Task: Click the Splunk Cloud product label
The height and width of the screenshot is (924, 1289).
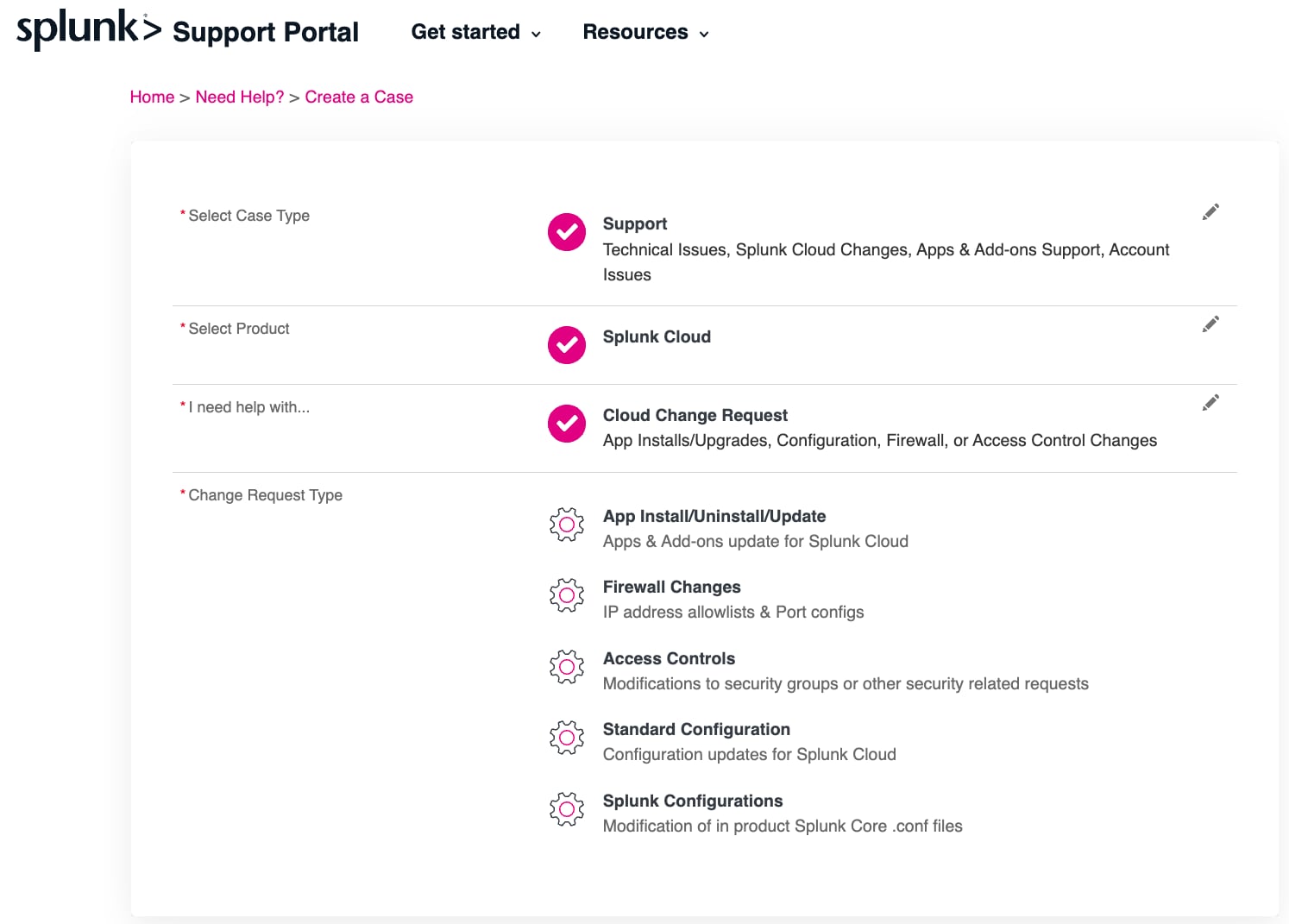Action: [x=657, y=336]
